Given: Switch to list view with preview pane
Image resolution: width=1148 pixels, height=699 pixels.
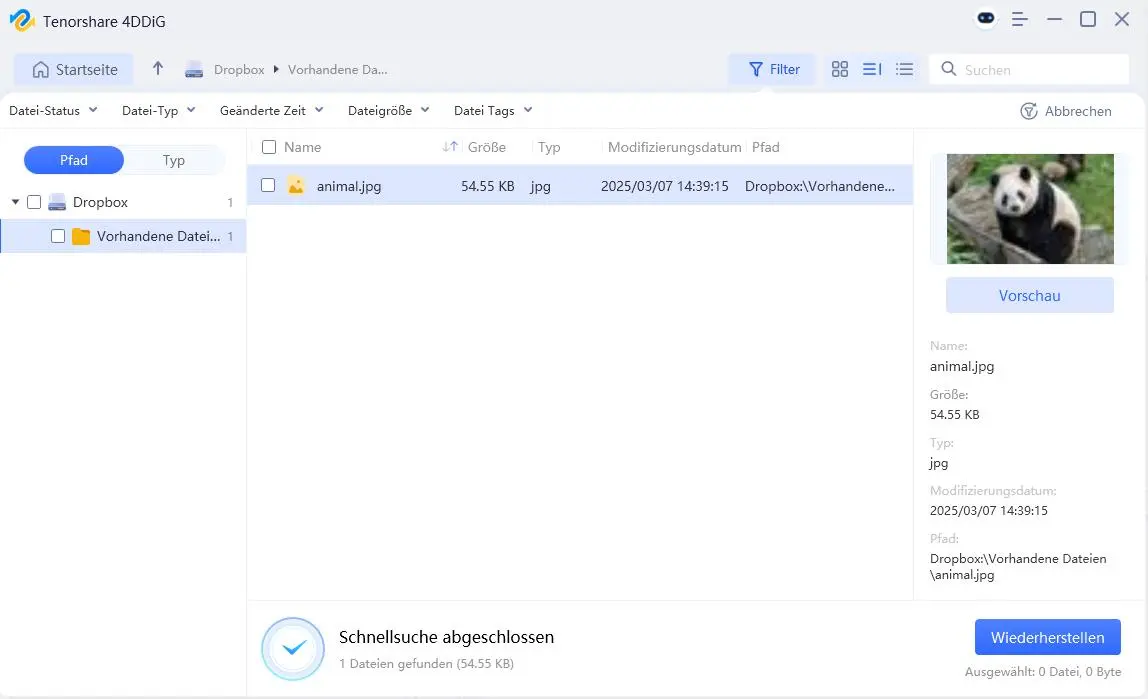Looking at the screenshot, I should coord(872,69).
